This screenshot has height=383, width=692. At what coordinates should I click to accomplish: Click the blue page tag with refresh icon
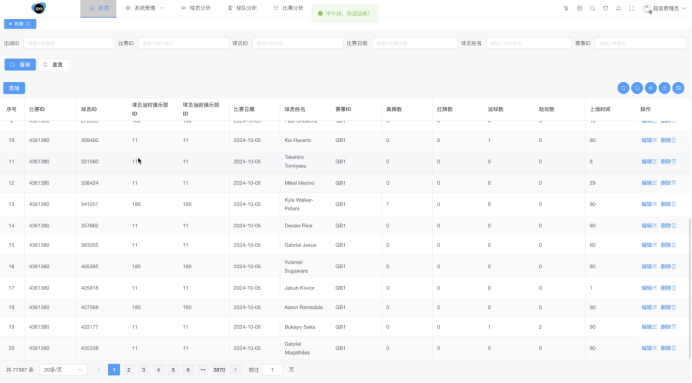20,24
